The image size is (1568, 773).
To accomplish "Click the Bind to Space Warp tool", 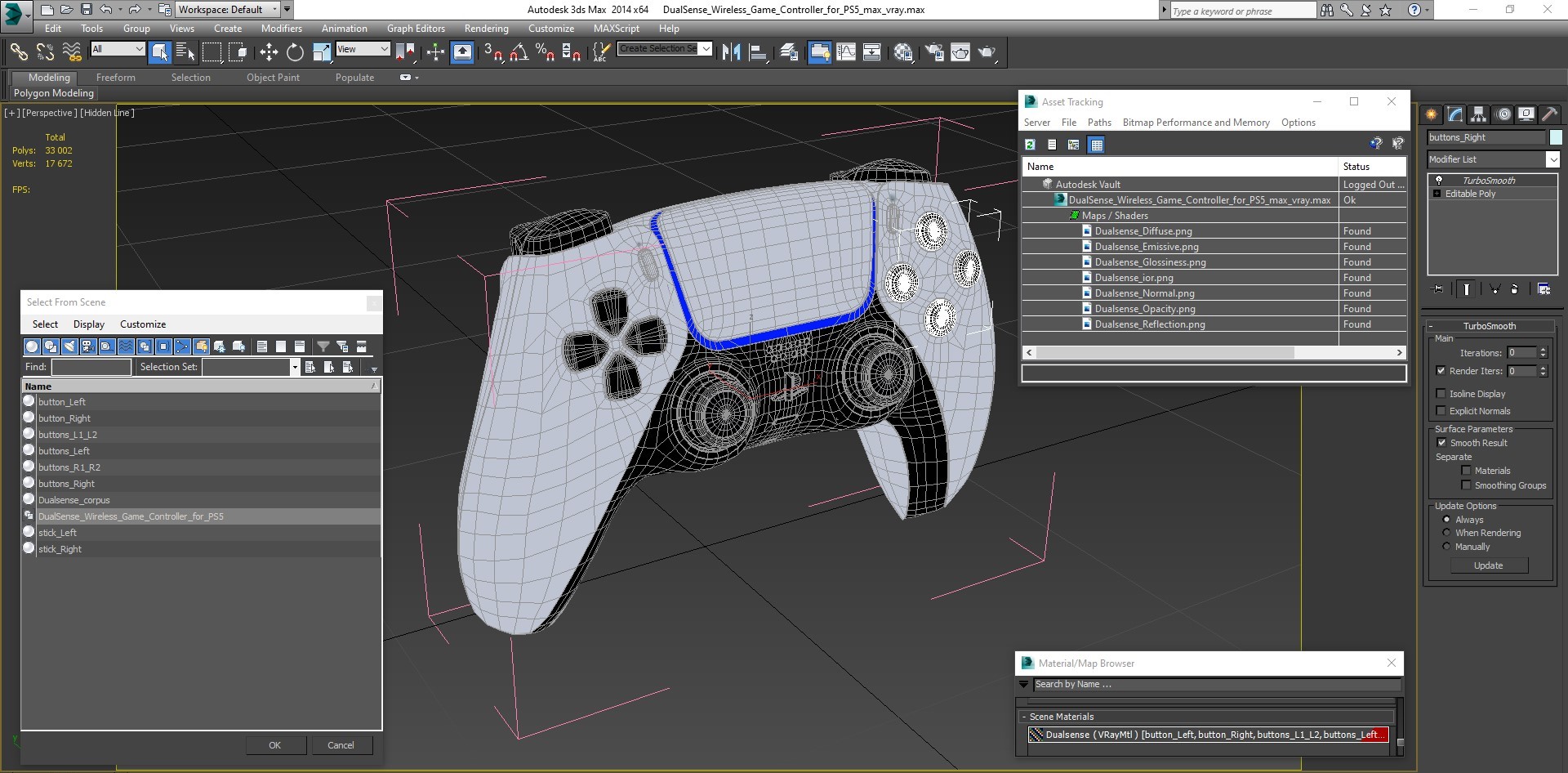I will point(72,52).
